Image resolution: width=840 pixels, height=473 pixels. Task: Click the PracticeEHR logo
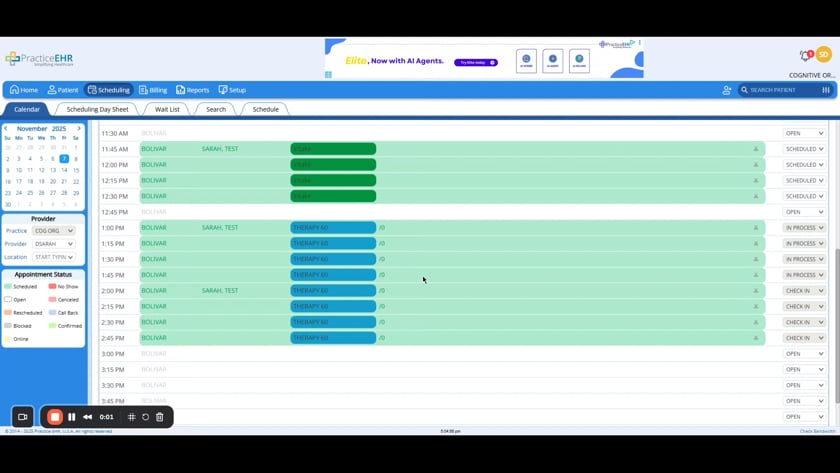pos(39,59)
